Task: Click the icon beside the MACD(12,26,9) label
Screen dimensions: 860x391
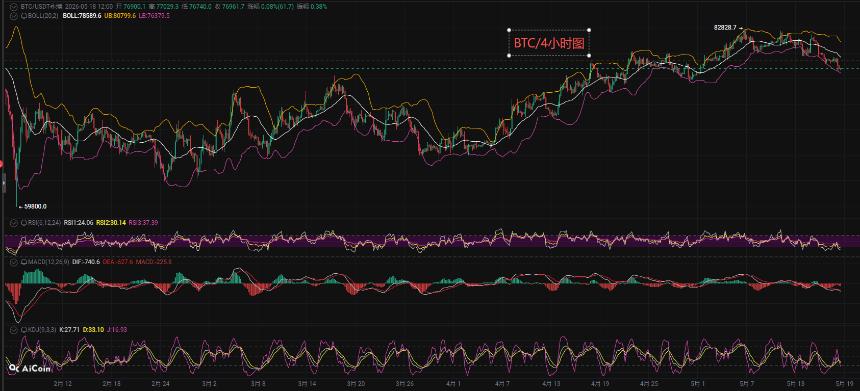Action: tap(24, 262)
